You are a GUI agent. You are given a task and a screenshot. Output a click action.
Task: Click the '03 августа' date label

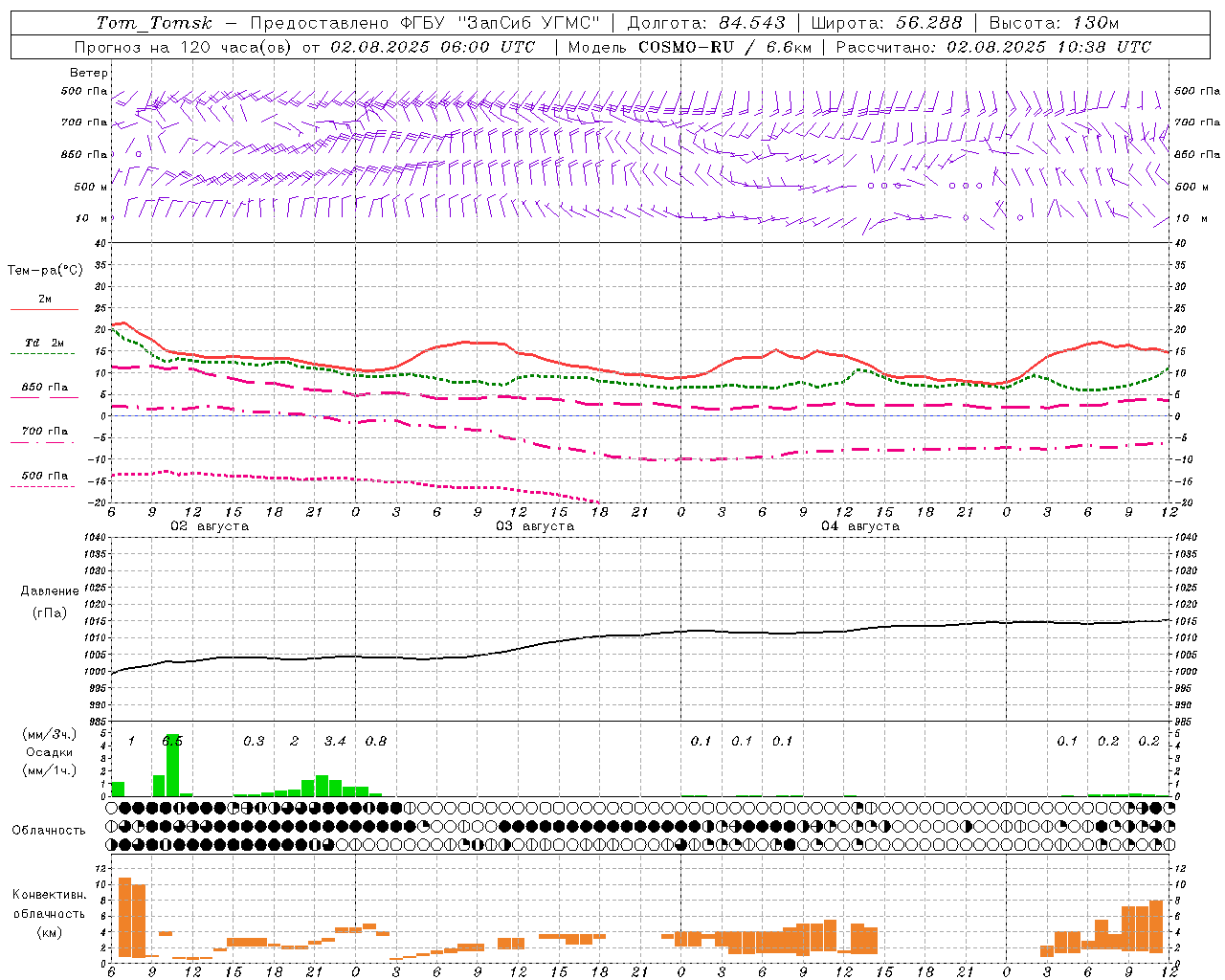535,526
